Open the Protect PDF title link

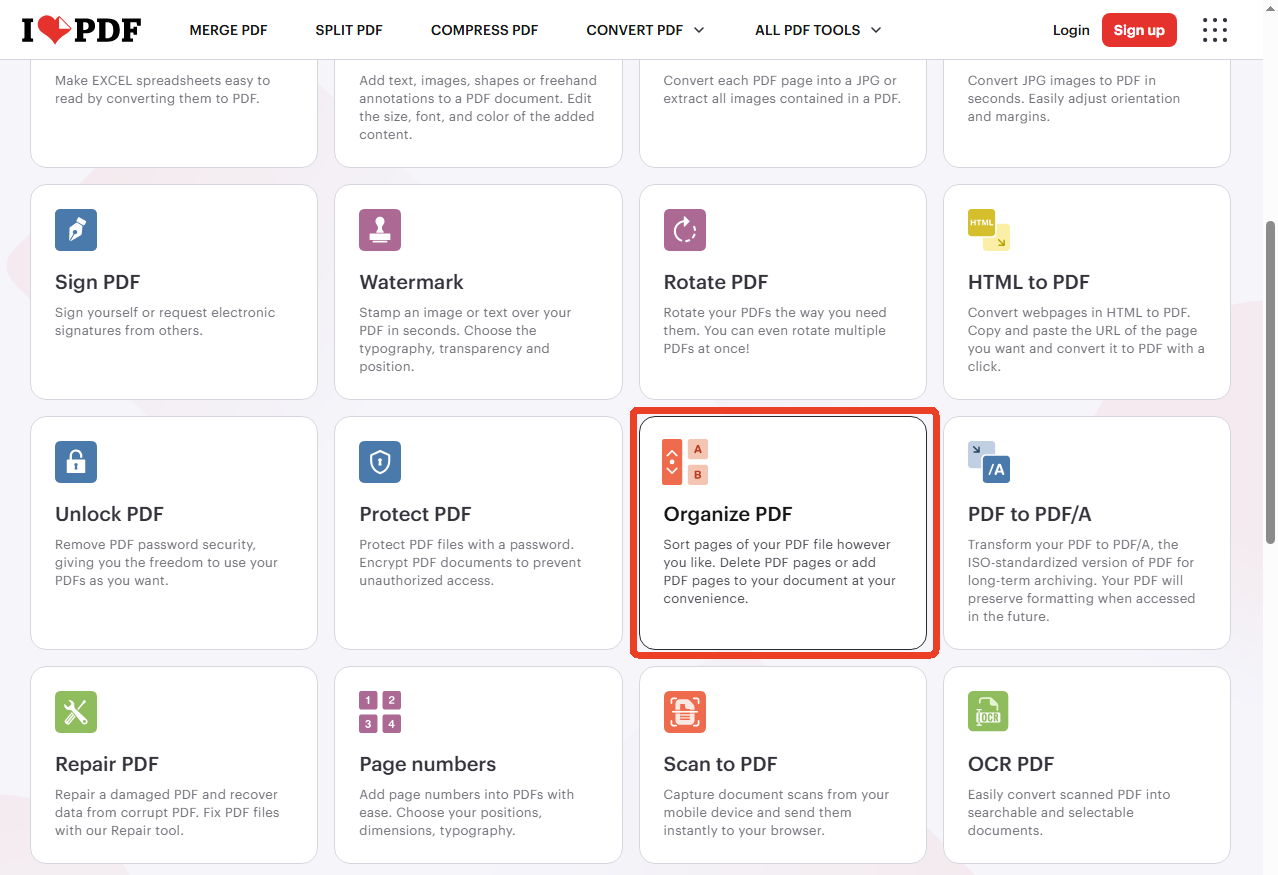[415, 514]
